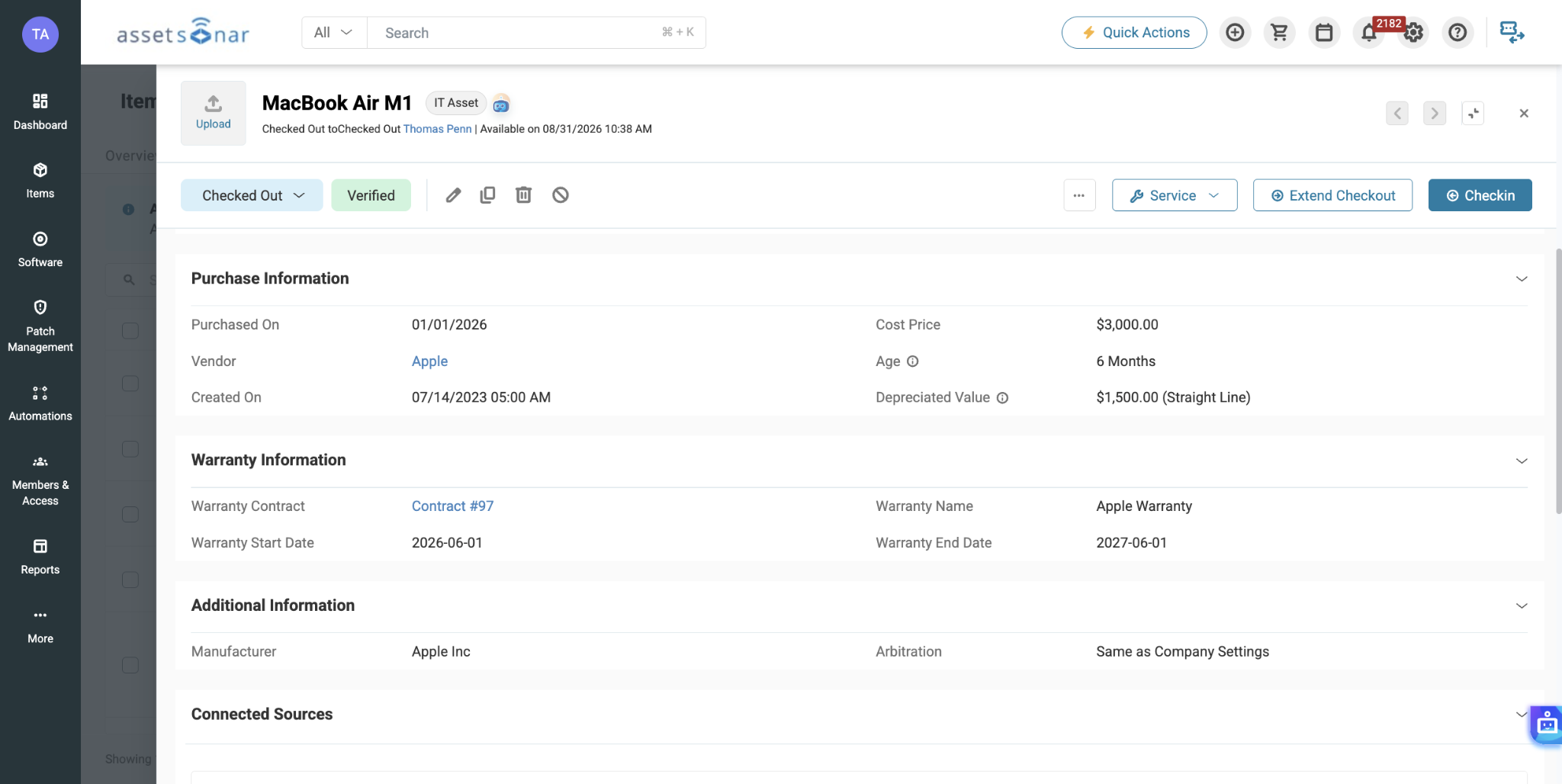
Task: Open the settings gear icon
Action: tap(1413, 33)
